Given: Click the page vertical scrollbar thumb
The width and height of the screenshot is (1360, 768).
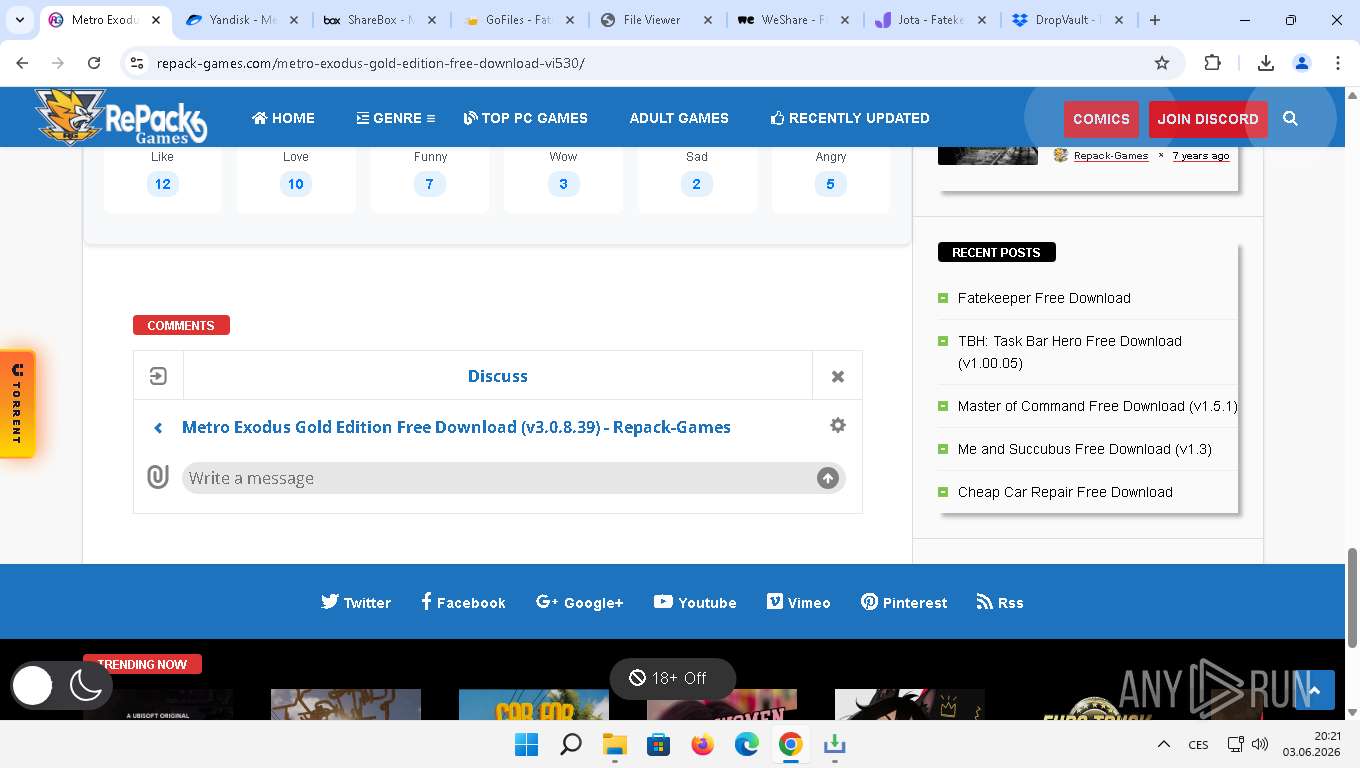Looking at the screenshot, I should point(1352,597).
